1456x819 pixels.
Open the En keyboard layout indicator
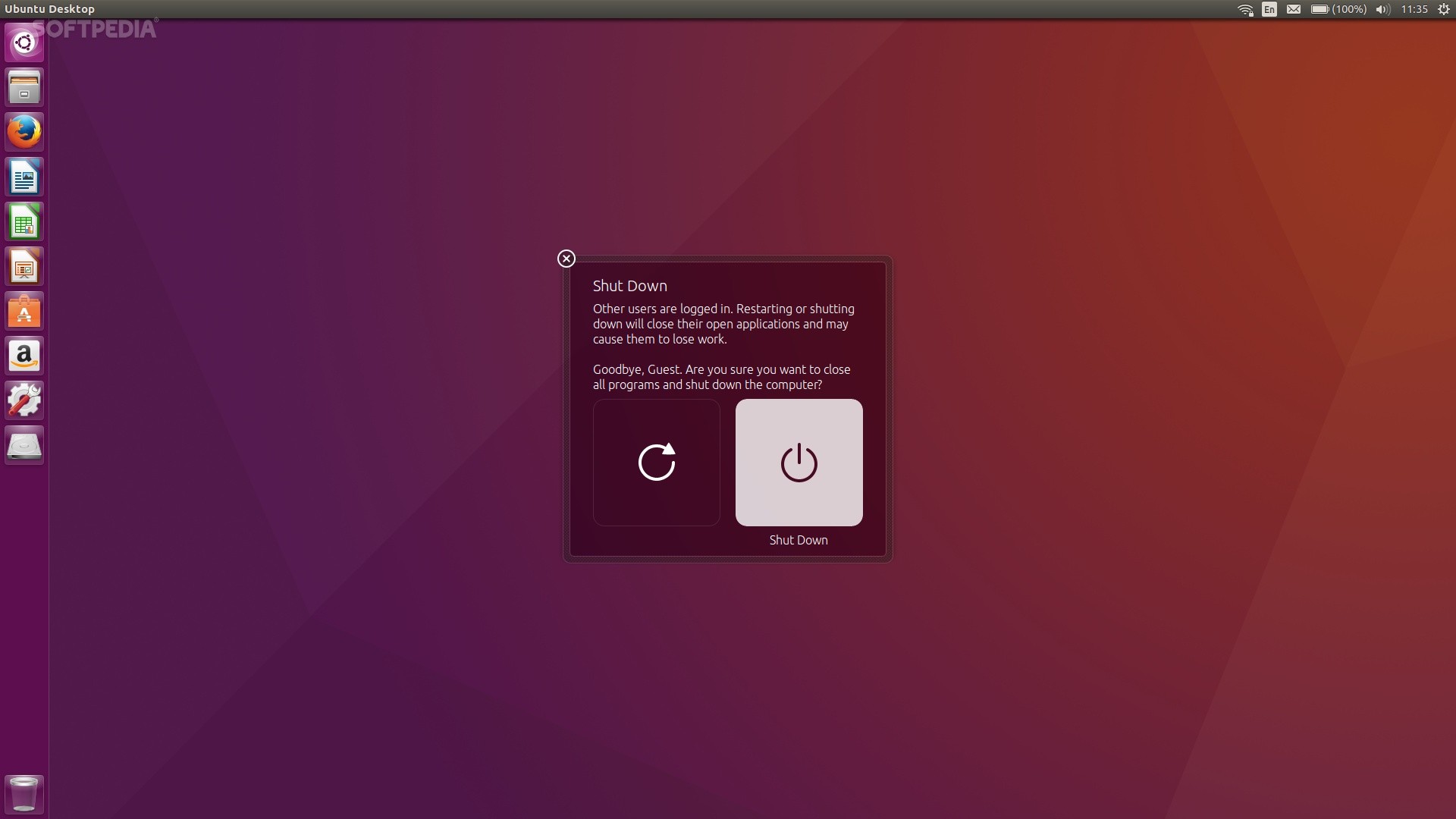(x=1269, y=9)
